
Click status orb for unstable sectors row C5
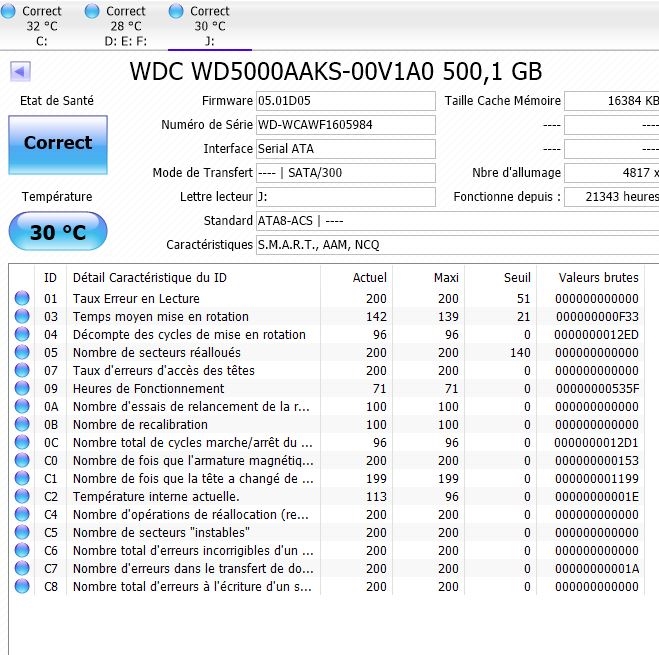tap(22, 533)
